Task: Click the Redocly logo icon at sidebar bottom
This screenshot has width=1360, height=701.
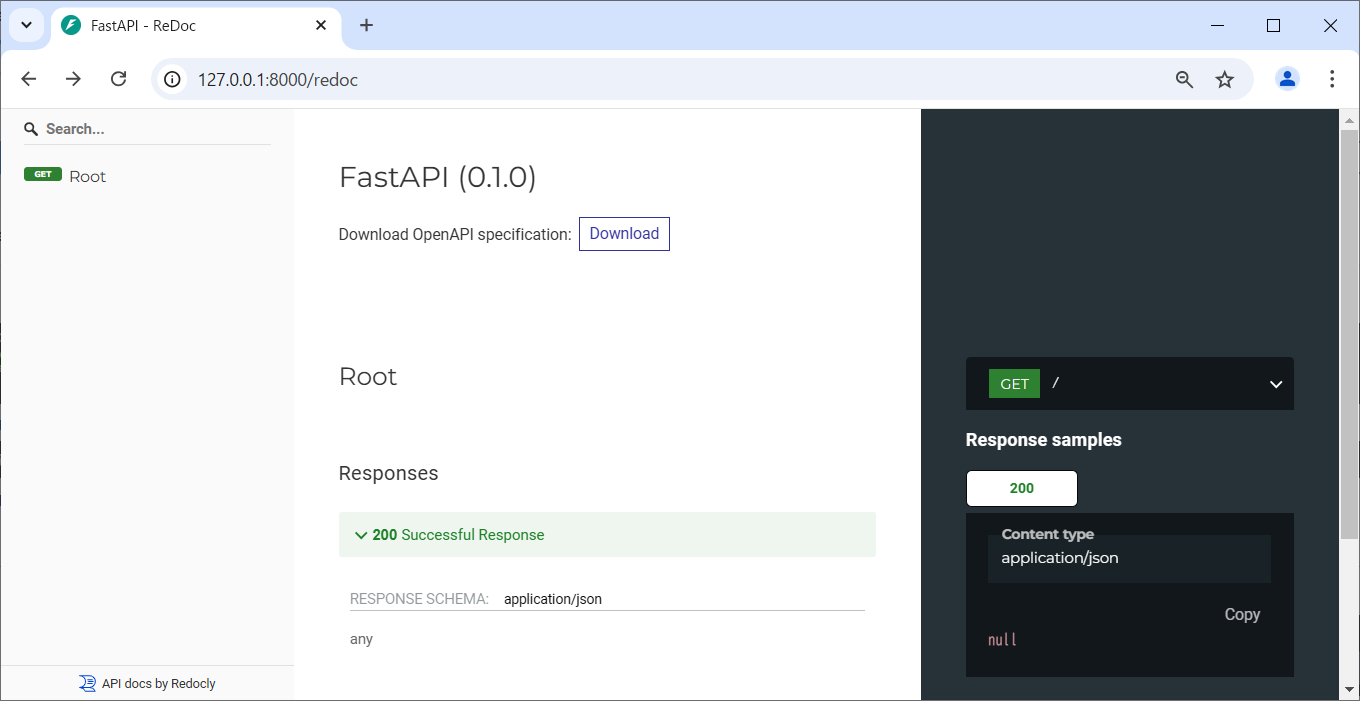Action: pos(87,683)
